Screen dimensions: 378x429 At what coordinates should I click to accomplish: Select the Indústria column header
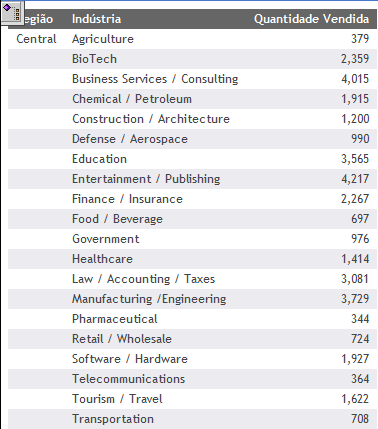(96, 19)
